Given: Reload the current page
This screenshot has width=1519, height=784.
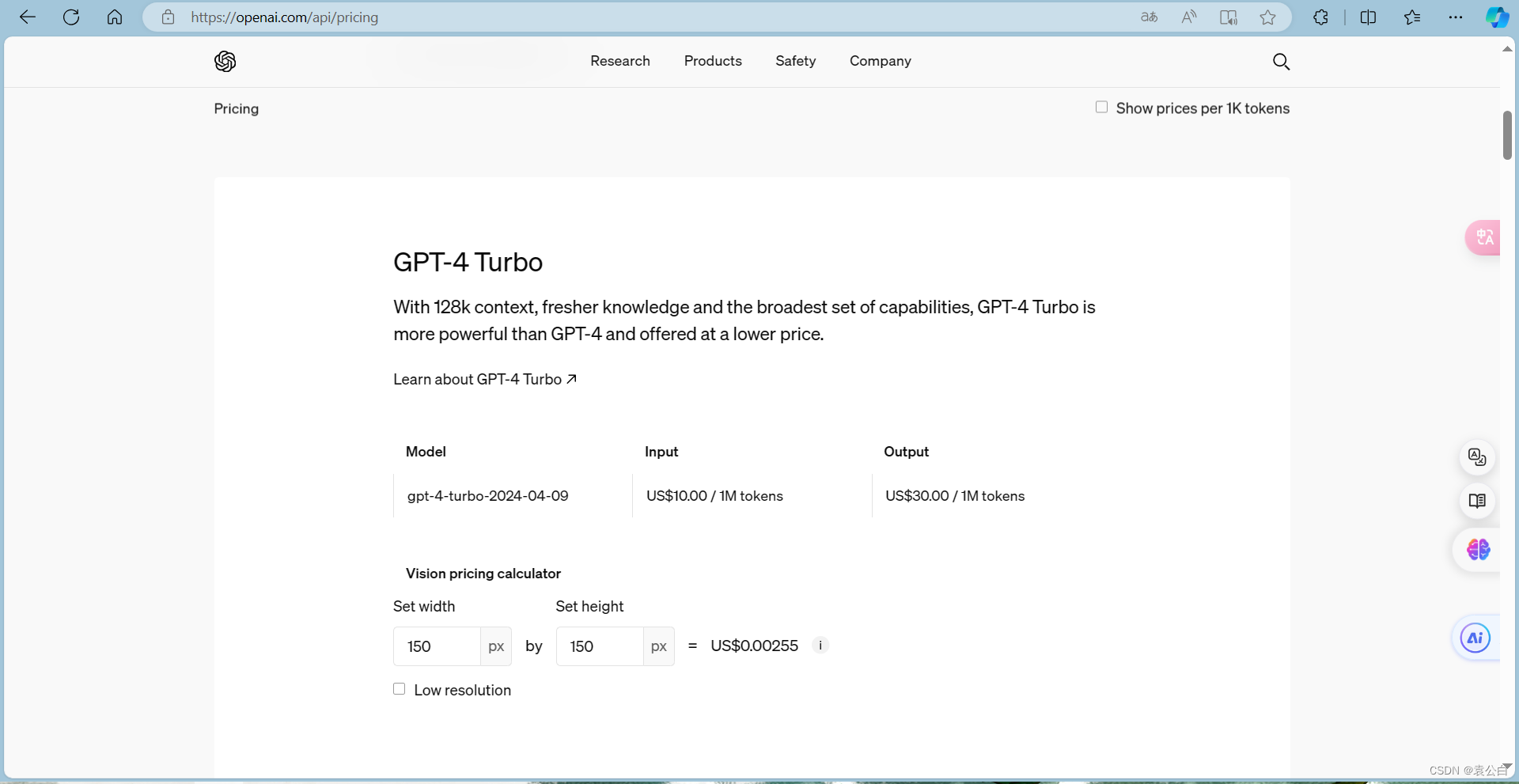Looking at the screenshot, I should coord(71,17).
